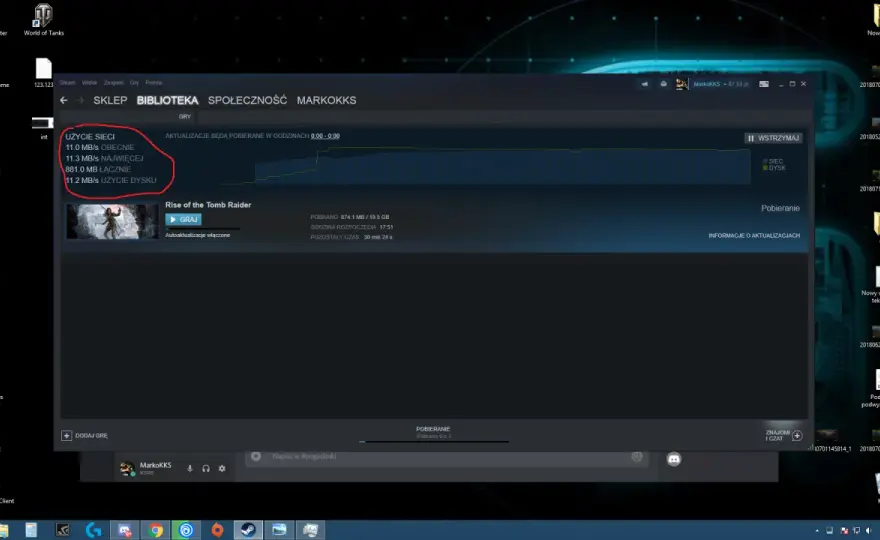This screenshot has width=880, height=540.
Task: Open Steam announcements megaphone icon
Action: click(x=644, y=84)
